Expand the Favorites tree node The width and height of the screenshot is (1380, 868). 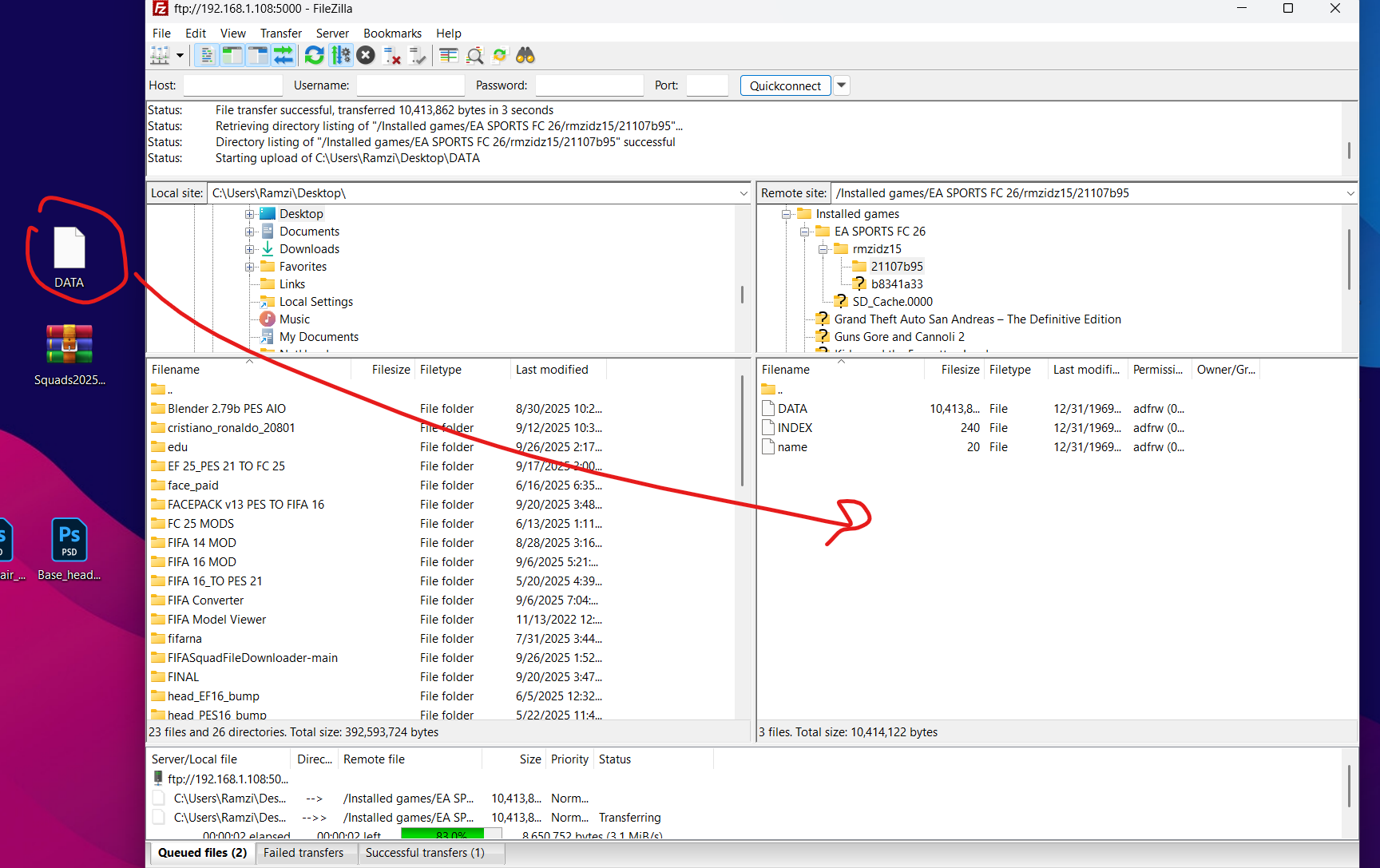pos(250,267)
